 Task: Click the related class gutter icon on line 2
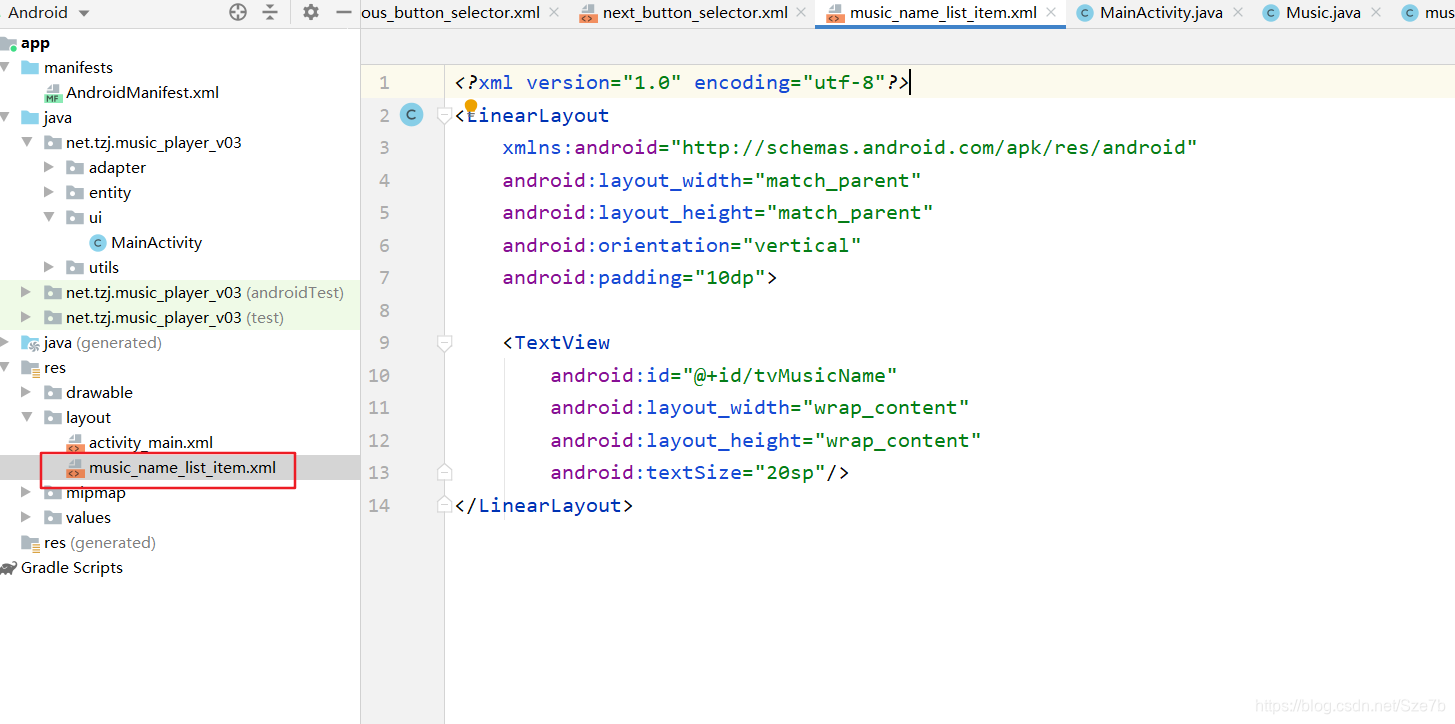coord(411,115)
